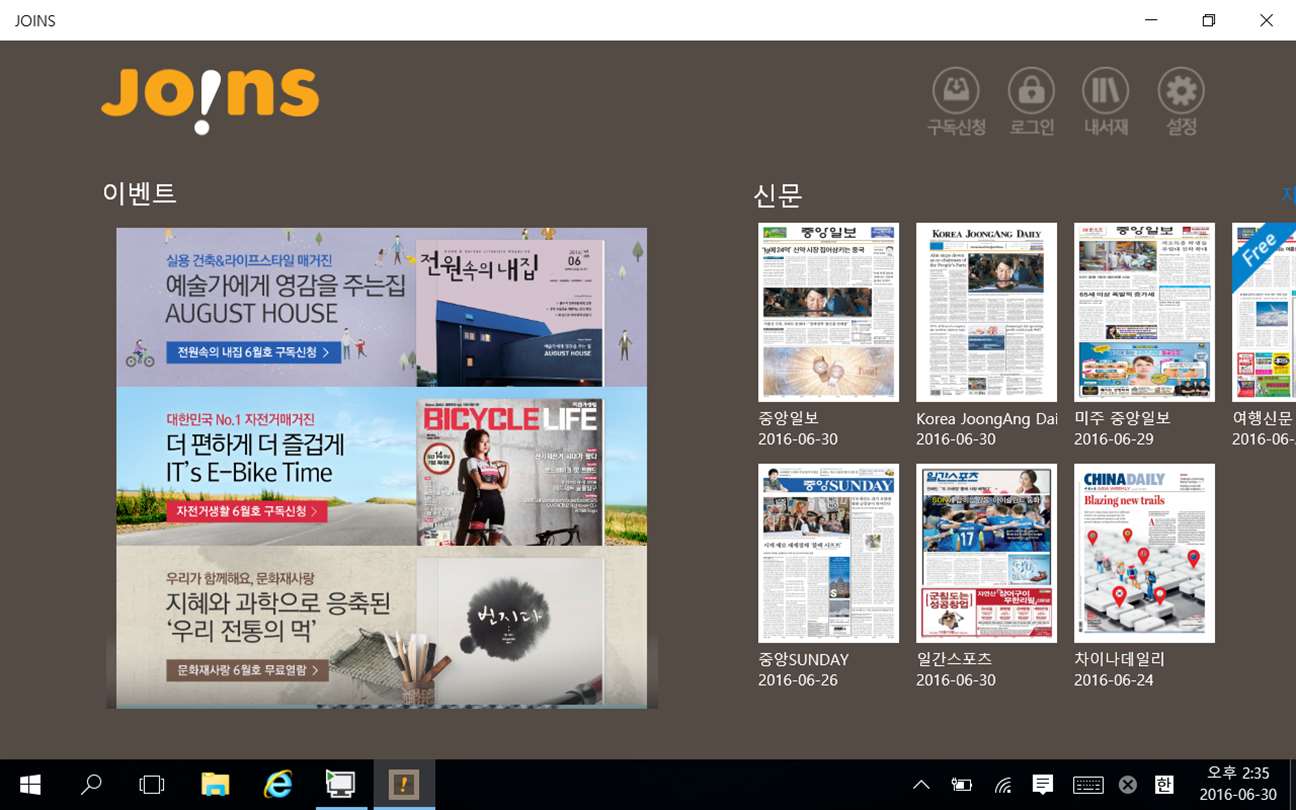Click the circled X tray icon
This screenshot has height=810, width=1296.
[1128, 785]
